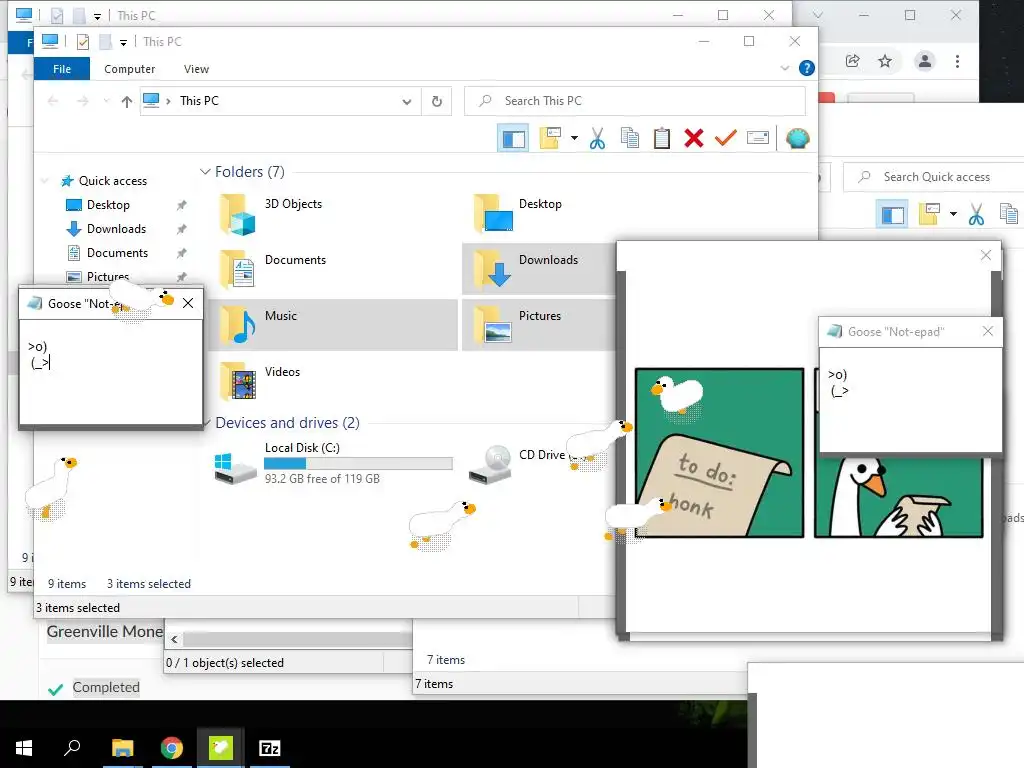This screenshot has width=1024, height=768.
Task: Click the scissors icon in the Quick access window
Action: 976,214
